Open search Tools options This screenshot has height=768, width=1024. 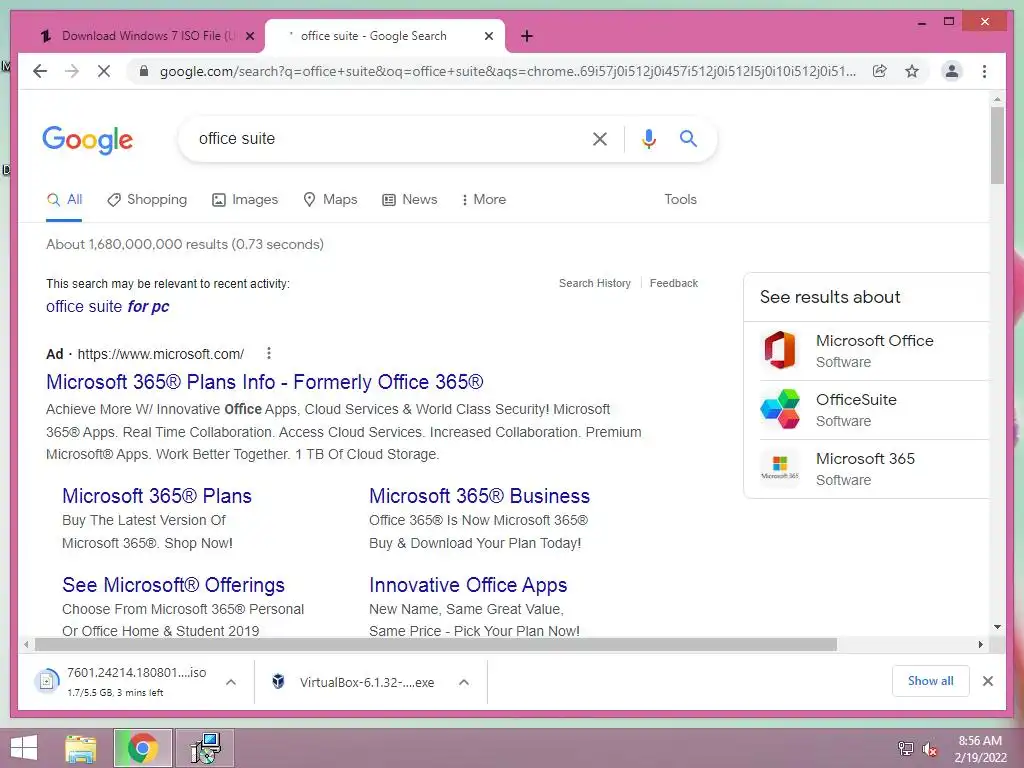680,199
